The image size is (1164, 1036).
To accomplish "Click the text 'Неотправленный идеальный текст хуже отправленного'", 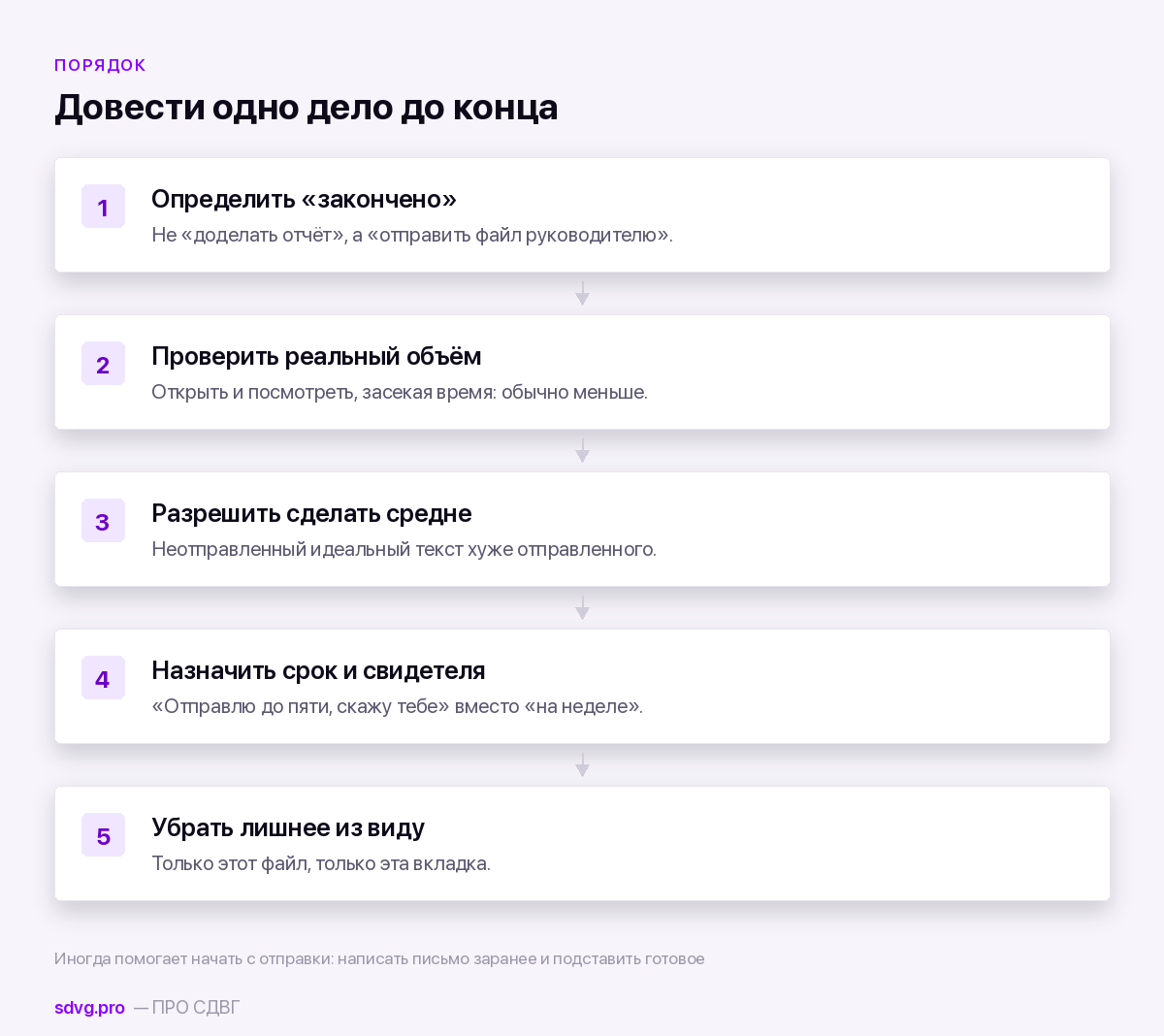I will click(403, 549).
